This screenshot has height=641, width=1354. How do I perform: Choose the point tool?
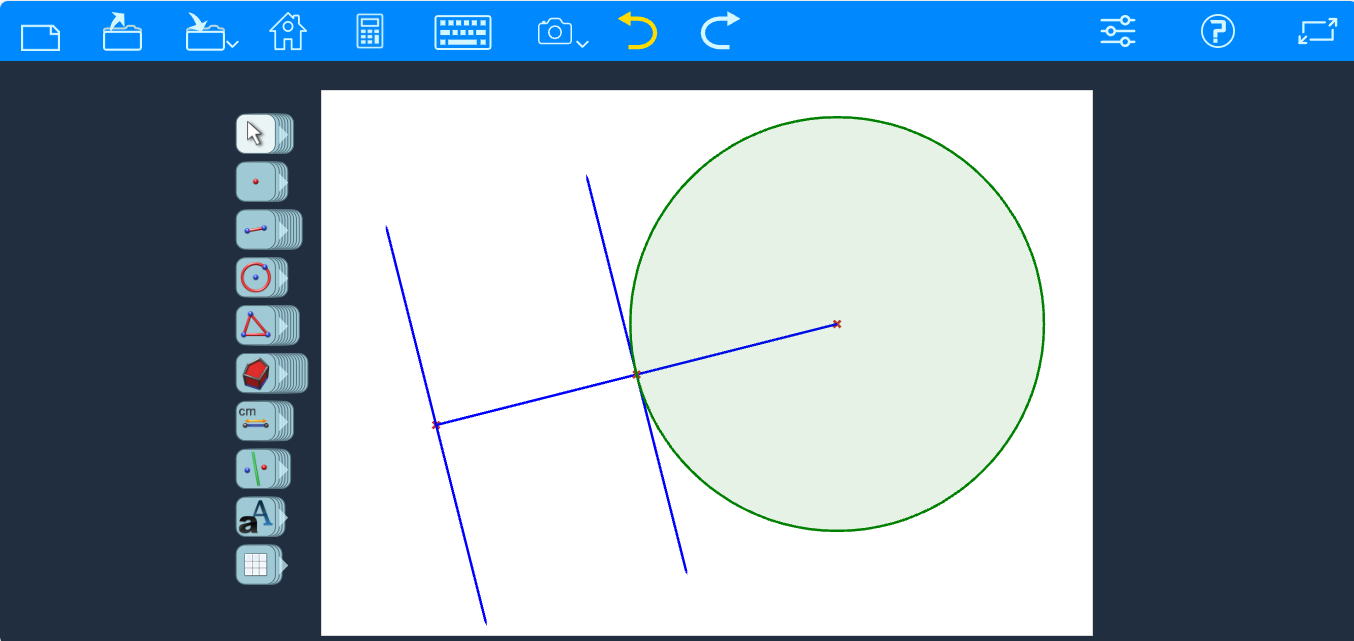(x=256, y=182)
